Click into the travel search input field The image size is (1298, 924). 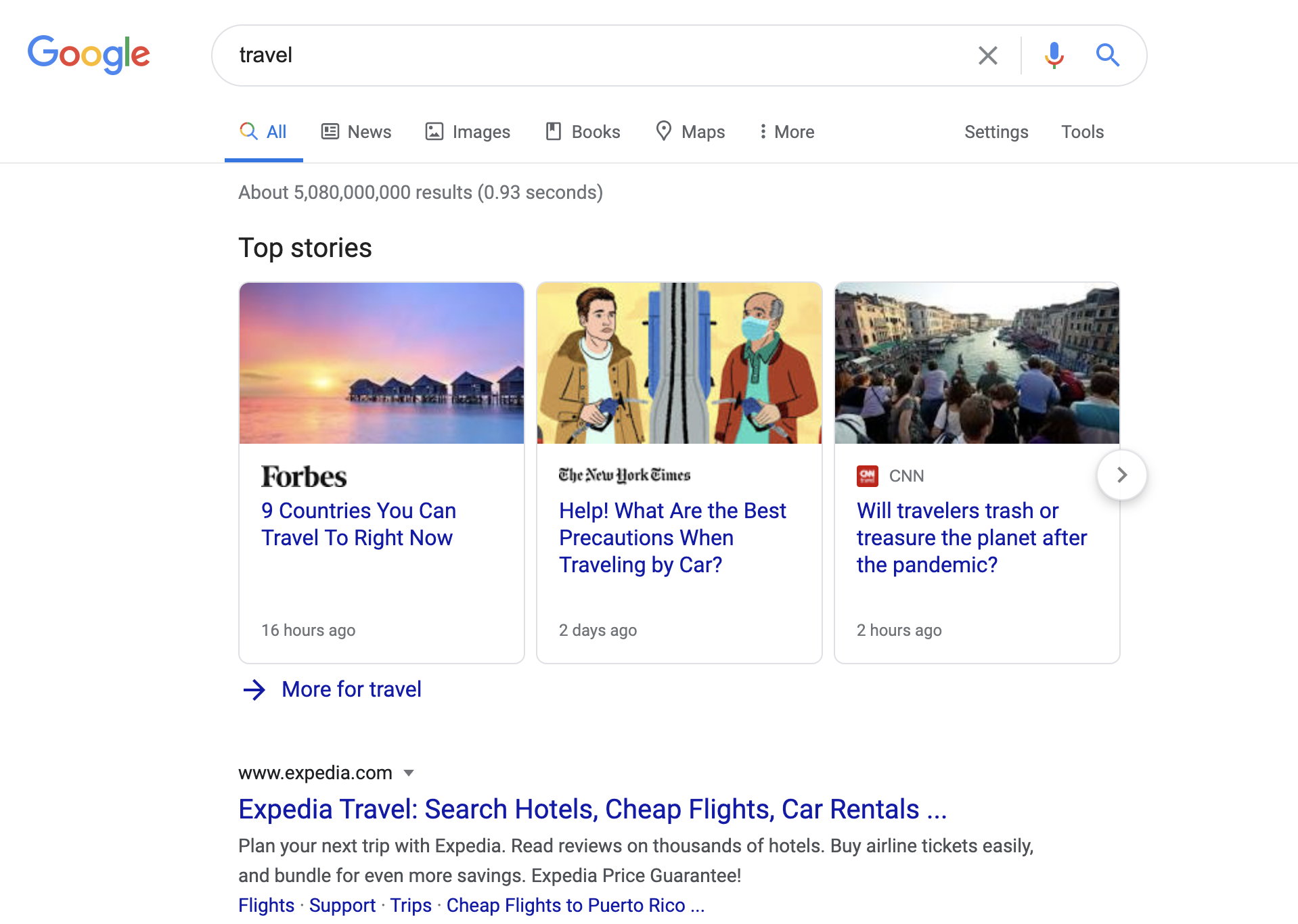[596, 55]
